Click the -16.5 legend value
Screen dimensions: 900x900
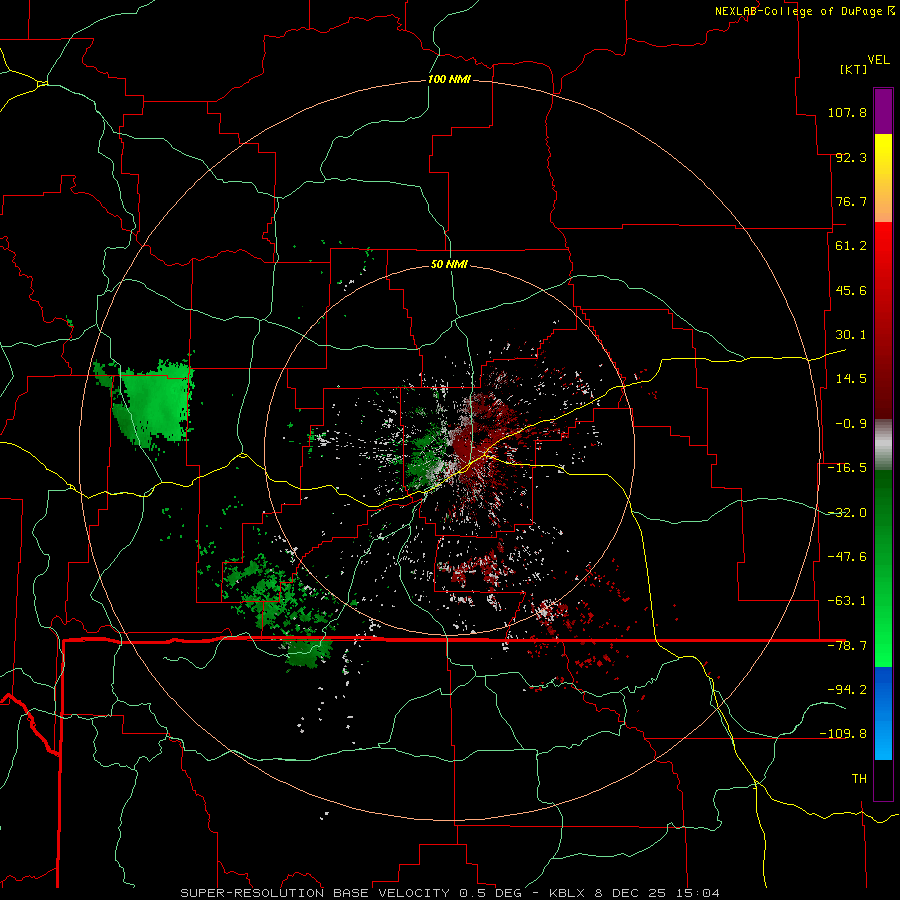[847, 468]
